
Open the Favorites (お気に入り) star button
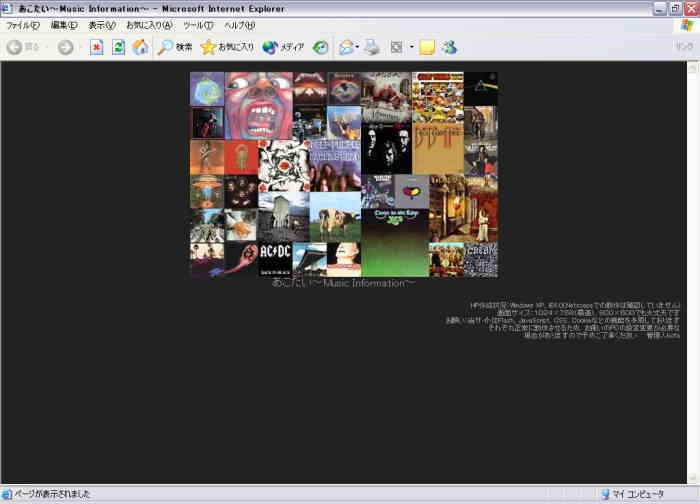[x=227, y=47]
